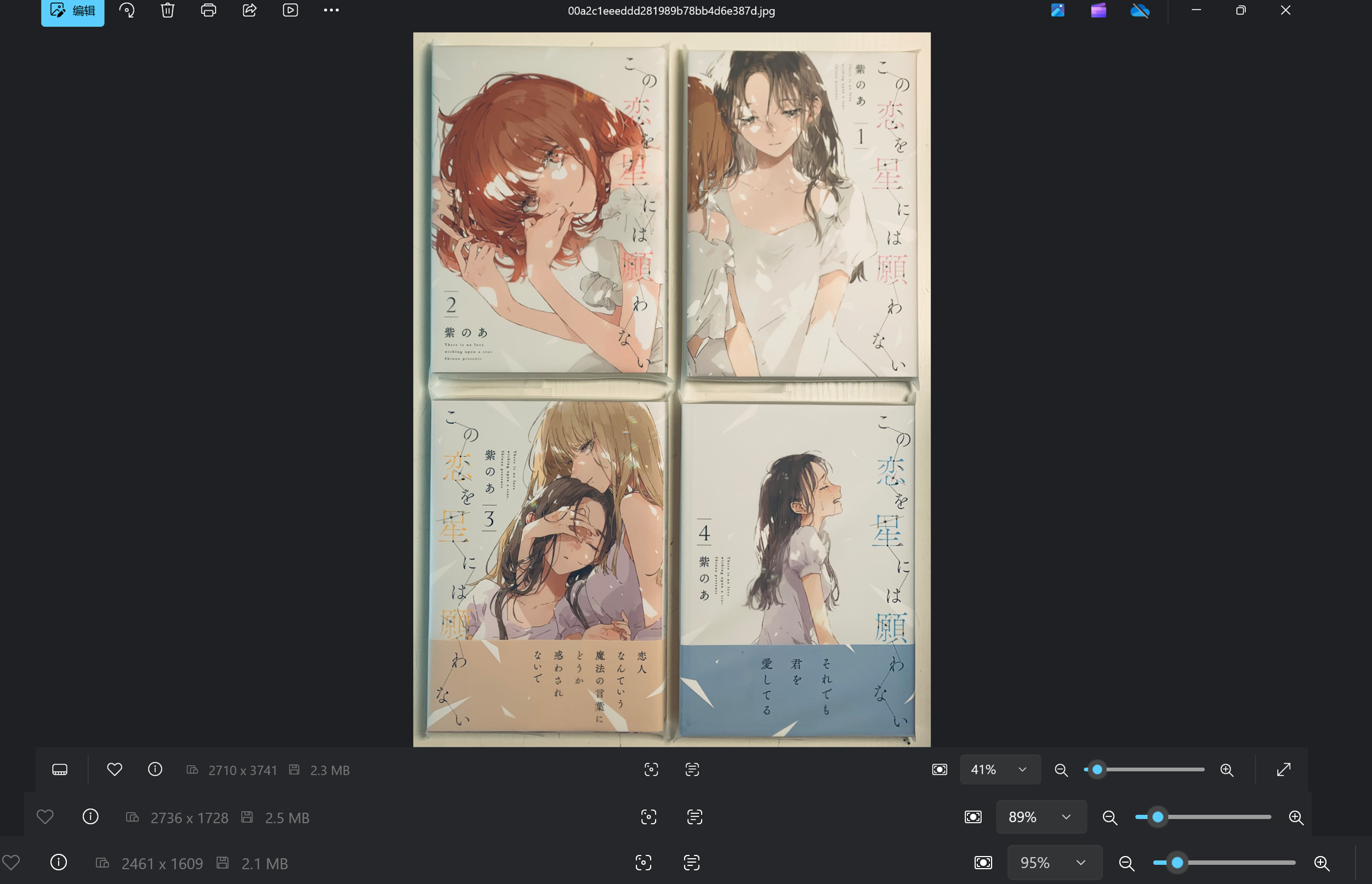Zoom out icon beside the 41% dropdown
1372x884 pixels.
(1062, 770)
